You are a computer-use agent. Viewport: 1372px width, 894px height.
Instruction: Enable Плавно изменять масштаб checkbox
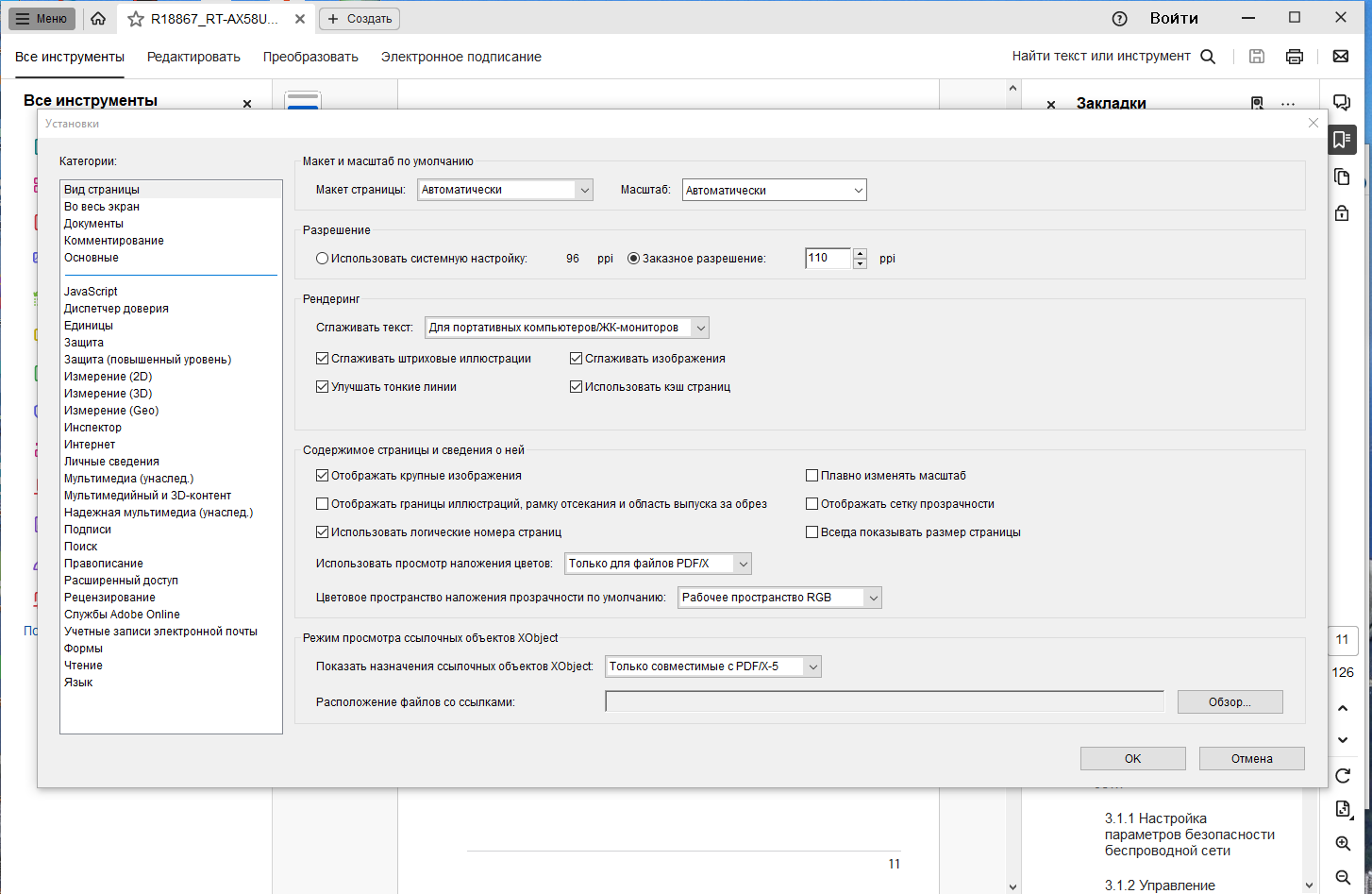click(x=811, y=476)
